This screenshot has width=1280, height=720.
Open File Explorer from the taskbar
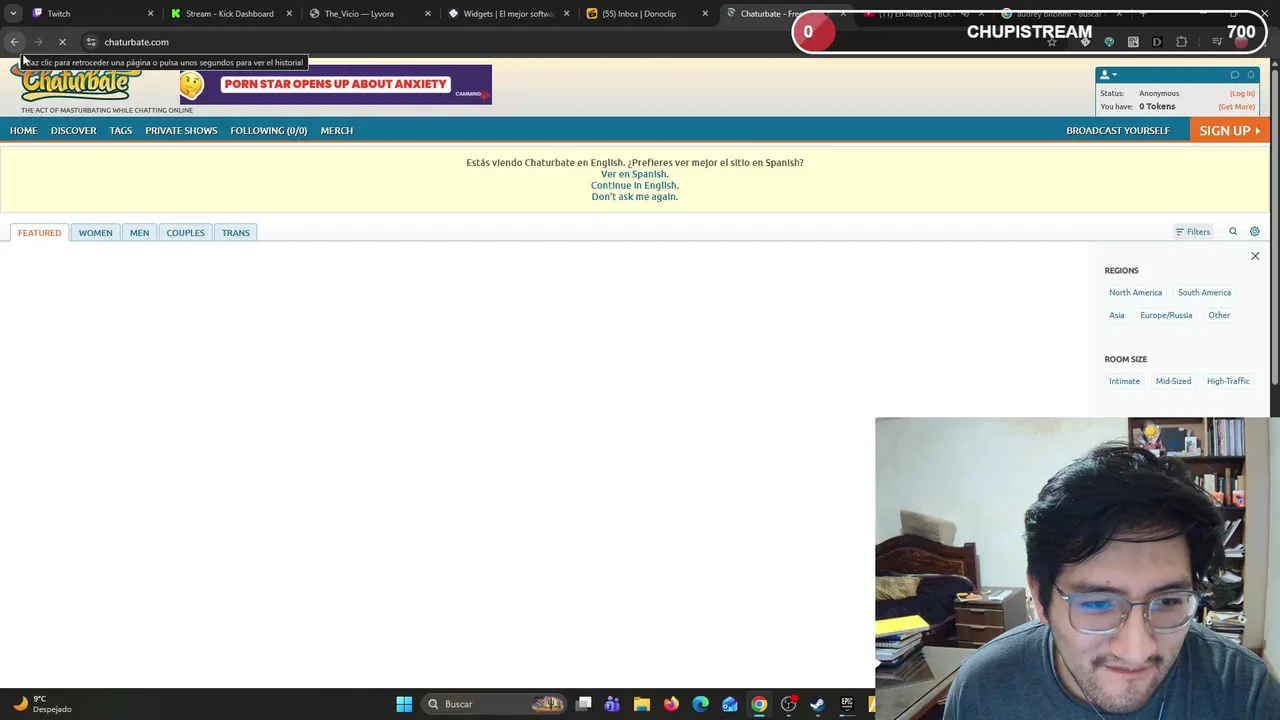[x=642, y=704]
